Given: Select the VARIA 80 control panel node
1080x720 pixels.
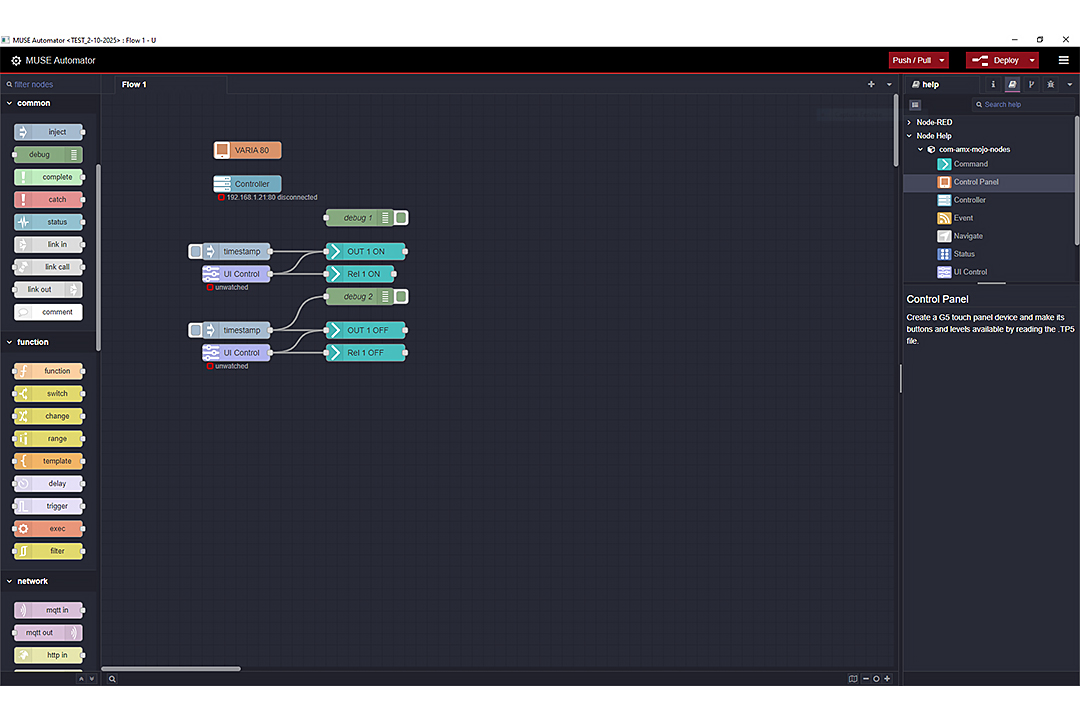Looking at the screenshot, I should pyautogui.click(x=248, y=150).
